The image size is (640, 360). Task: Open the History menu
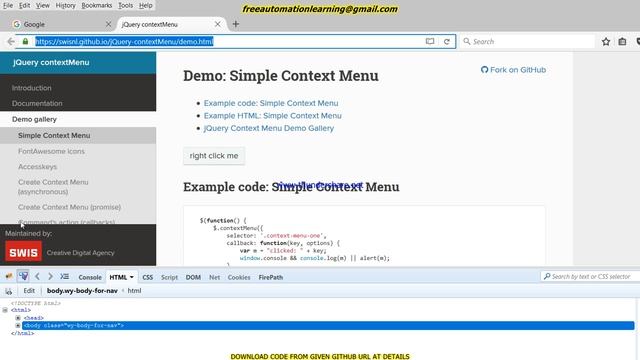pyautogui.click(x=65, y=5)
